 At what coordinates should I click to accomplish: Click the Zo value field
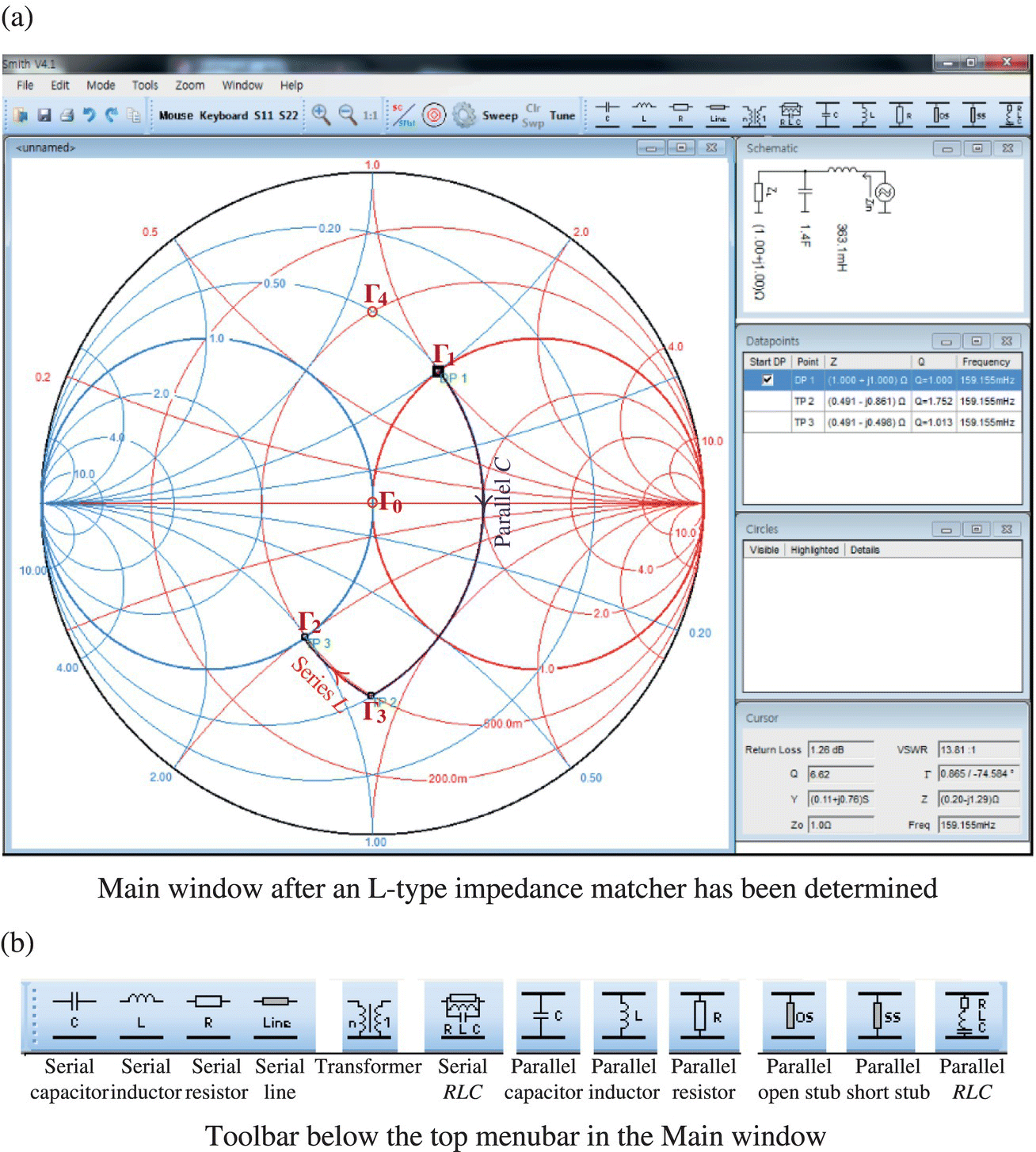[840, 825]
